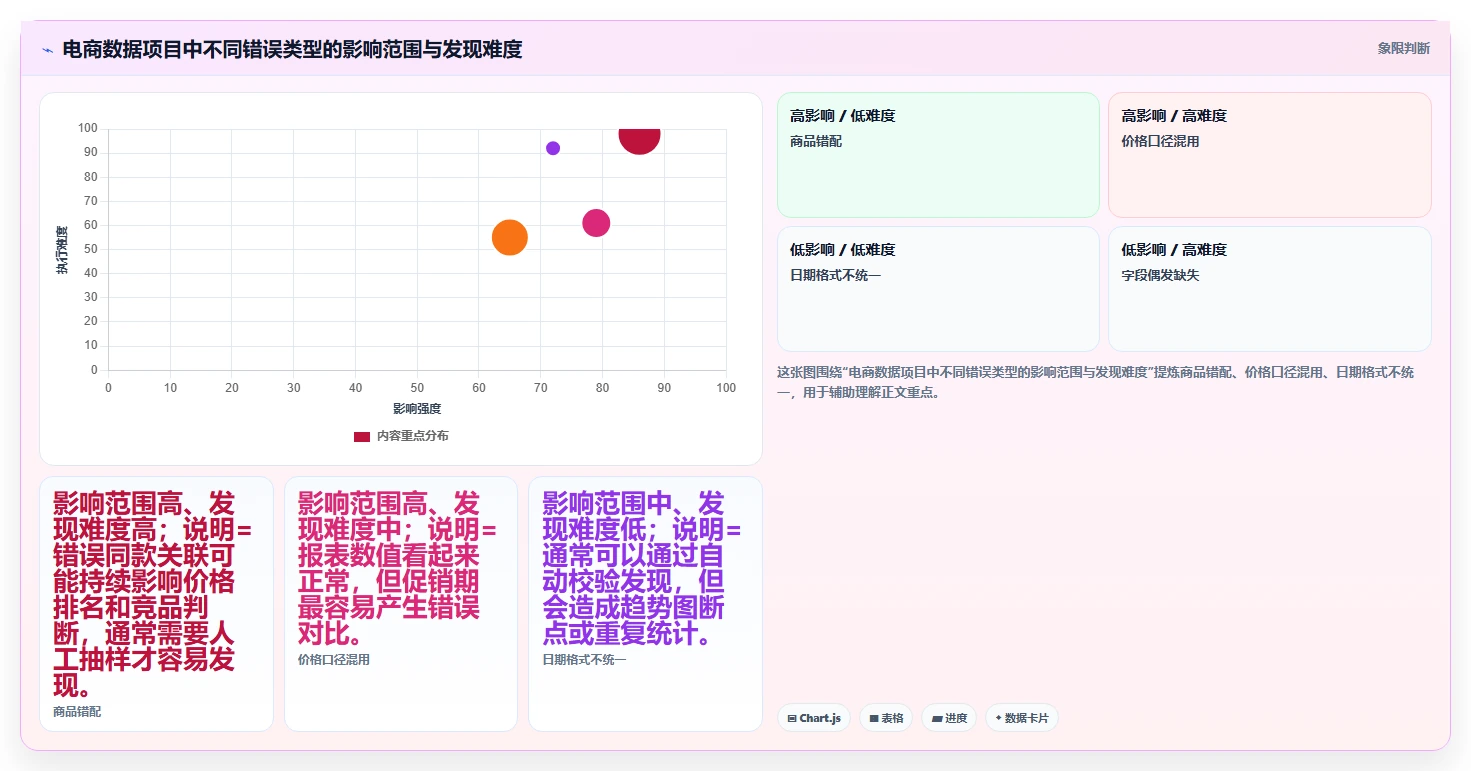Click the pink 影响范围高、发现难度中 card text
Image resolution: width=1471 pixels, height=771 pixels.
397,568
